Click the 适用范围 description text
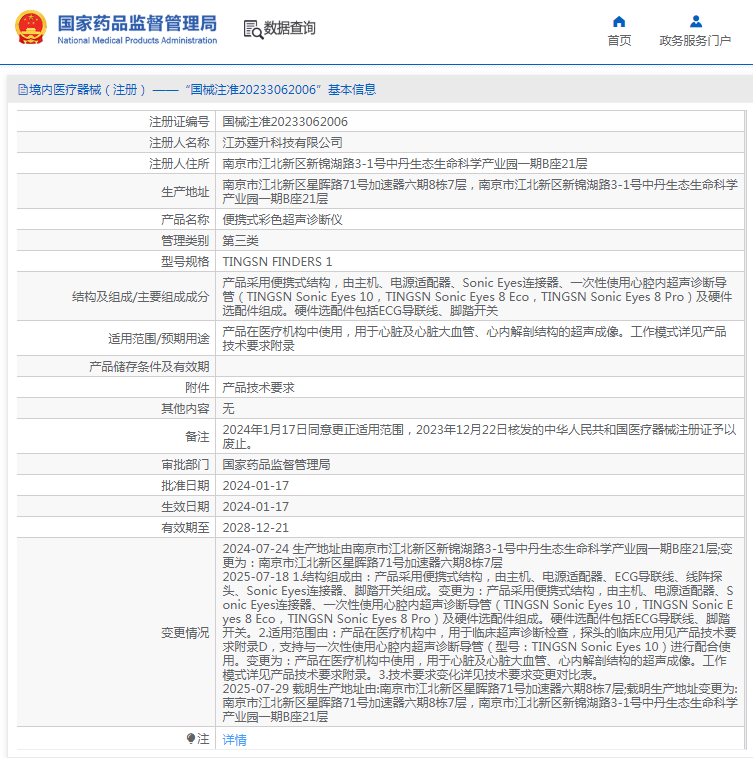The image size is (753, 758). 475,339
